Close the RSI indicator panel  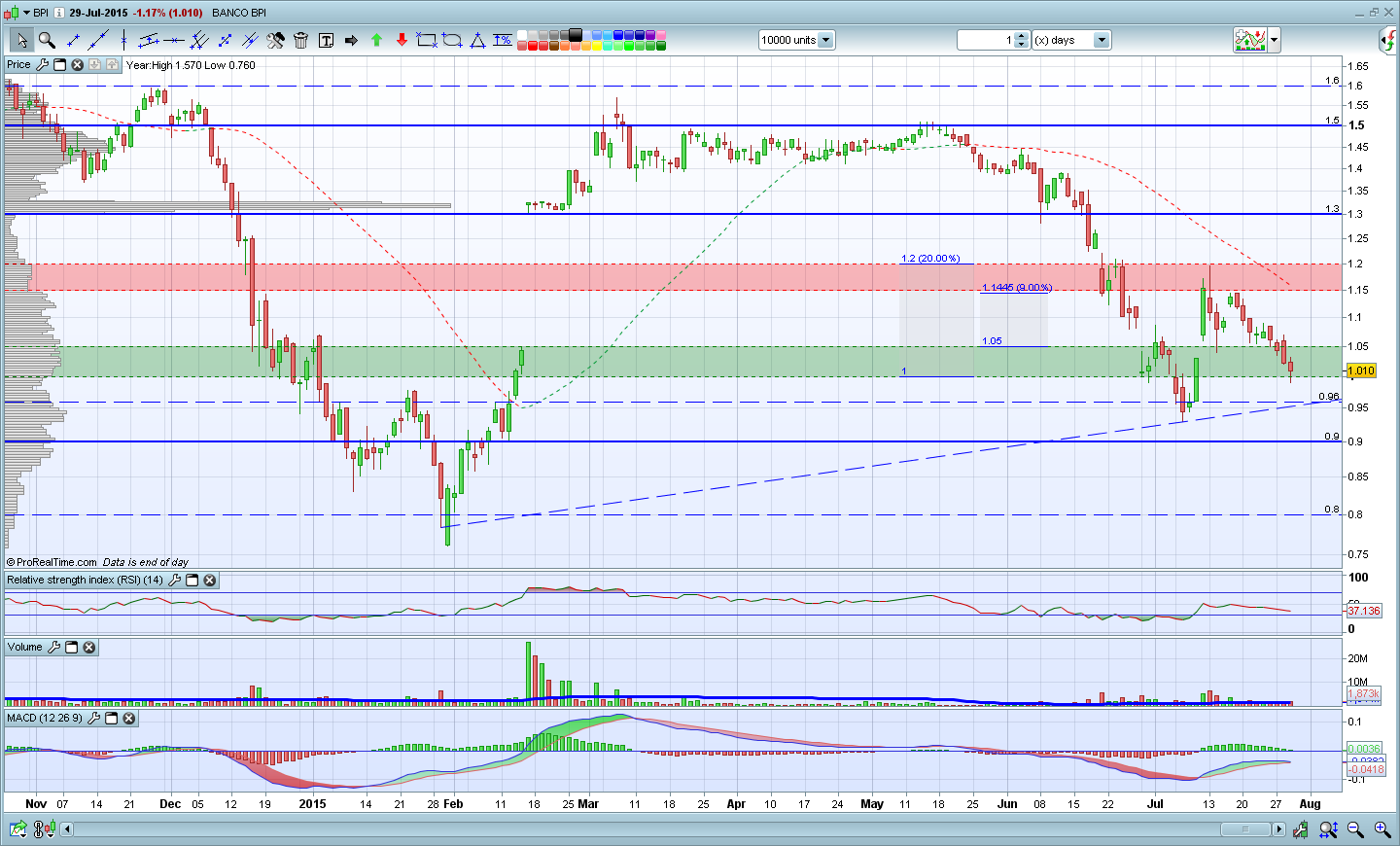(x=209, y=581)
